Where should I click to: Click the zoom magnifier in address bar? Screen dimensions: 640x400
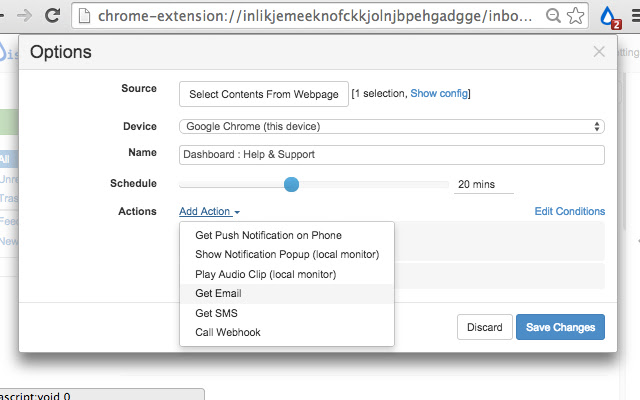(x=553, y=16)
